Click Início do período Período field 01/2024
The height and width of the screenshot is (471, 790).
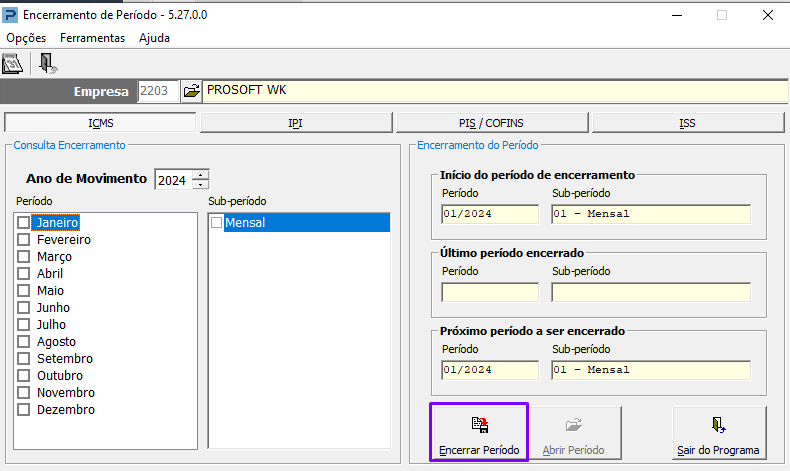490,214
